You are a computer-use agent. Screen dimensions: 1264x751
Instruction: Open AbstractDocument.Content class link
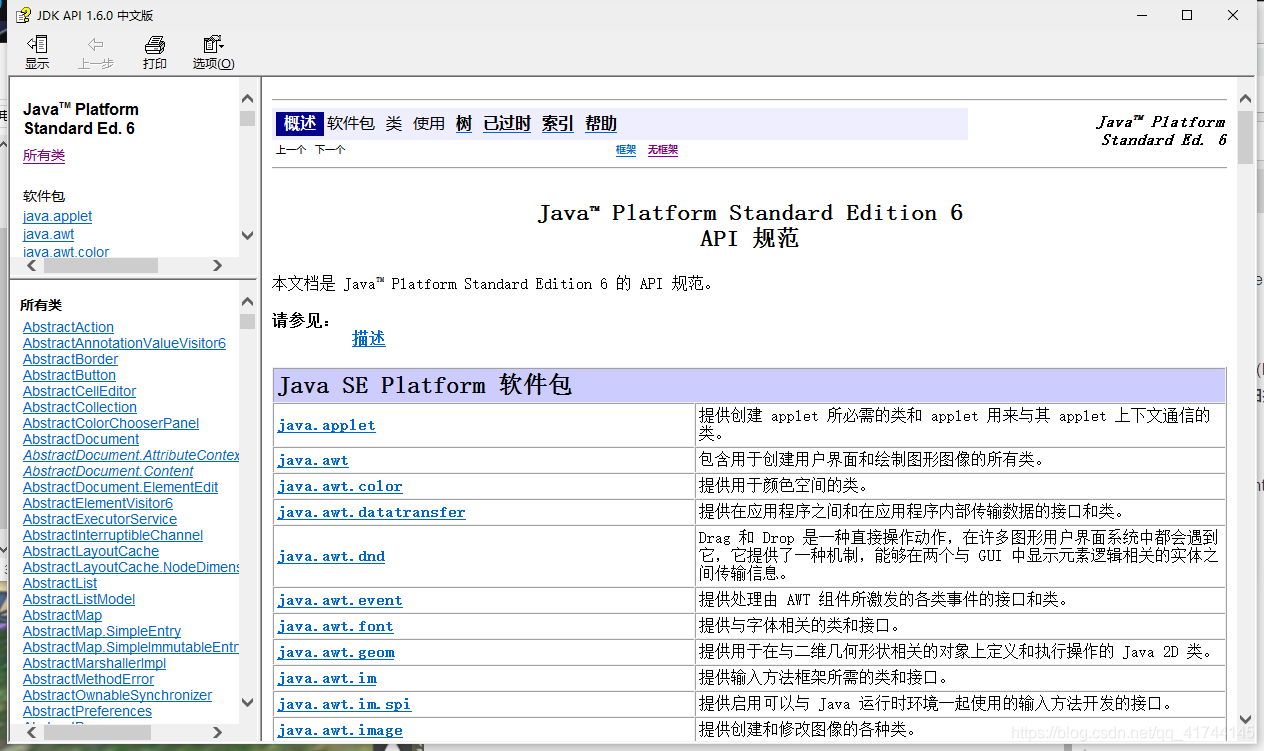coord(108,471)
